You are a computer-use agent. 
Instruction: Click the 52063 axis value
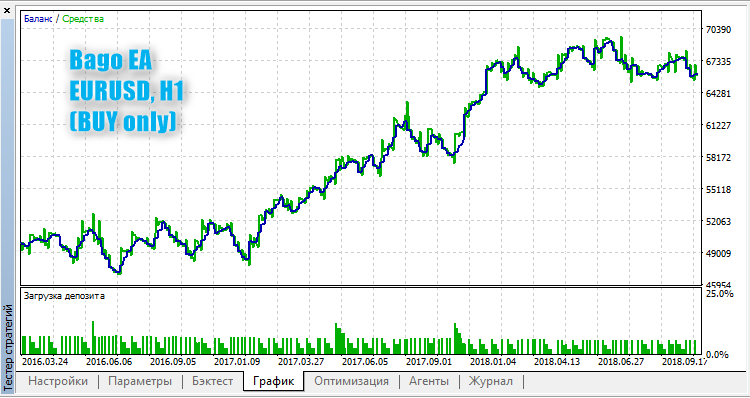click(718, 221)
